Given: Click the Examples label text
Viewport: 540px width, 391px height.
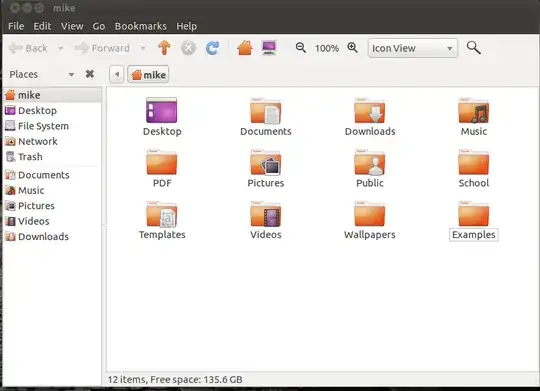Looking at the screenshot, I should click(x=474, y=235).
